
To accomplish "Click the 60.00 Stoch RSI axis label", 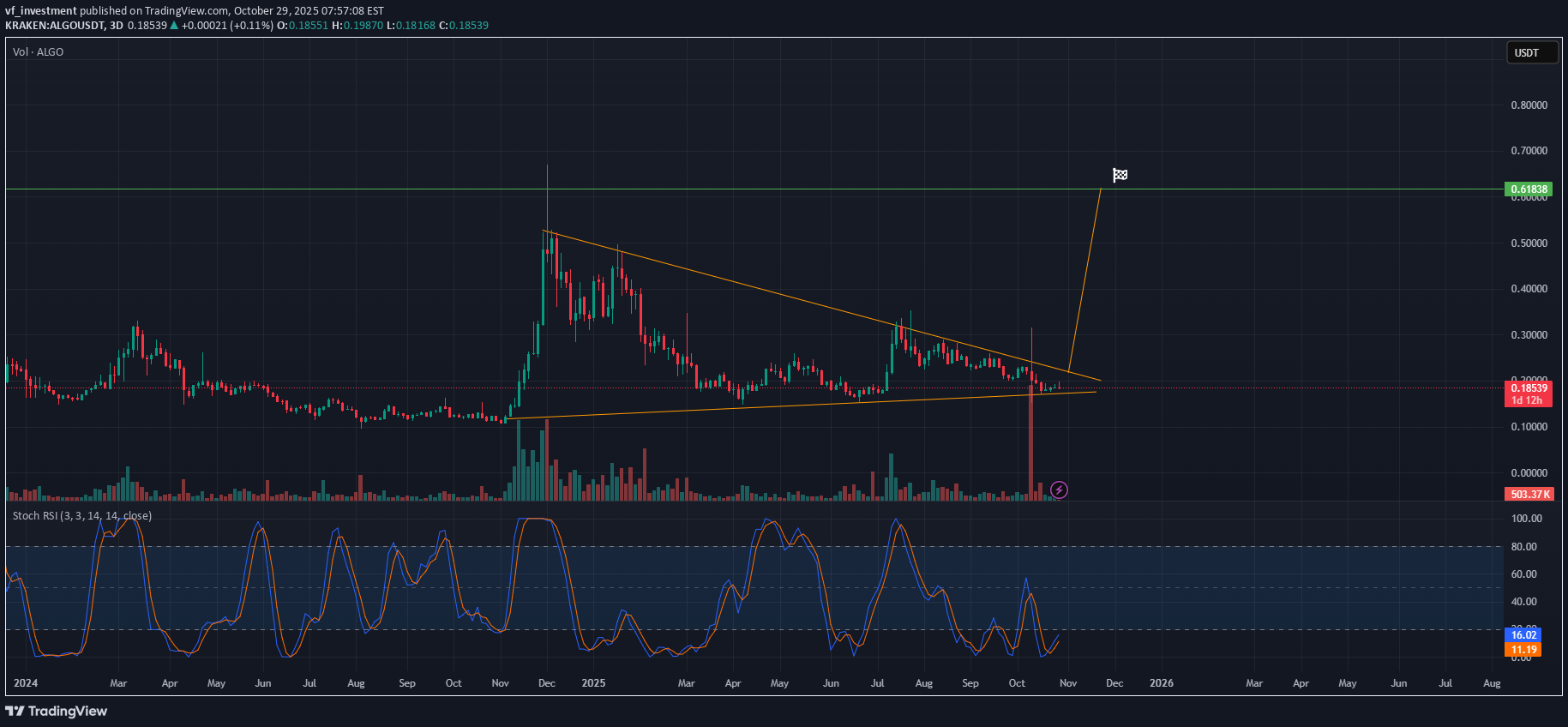I will click(x=1523, y=574).
